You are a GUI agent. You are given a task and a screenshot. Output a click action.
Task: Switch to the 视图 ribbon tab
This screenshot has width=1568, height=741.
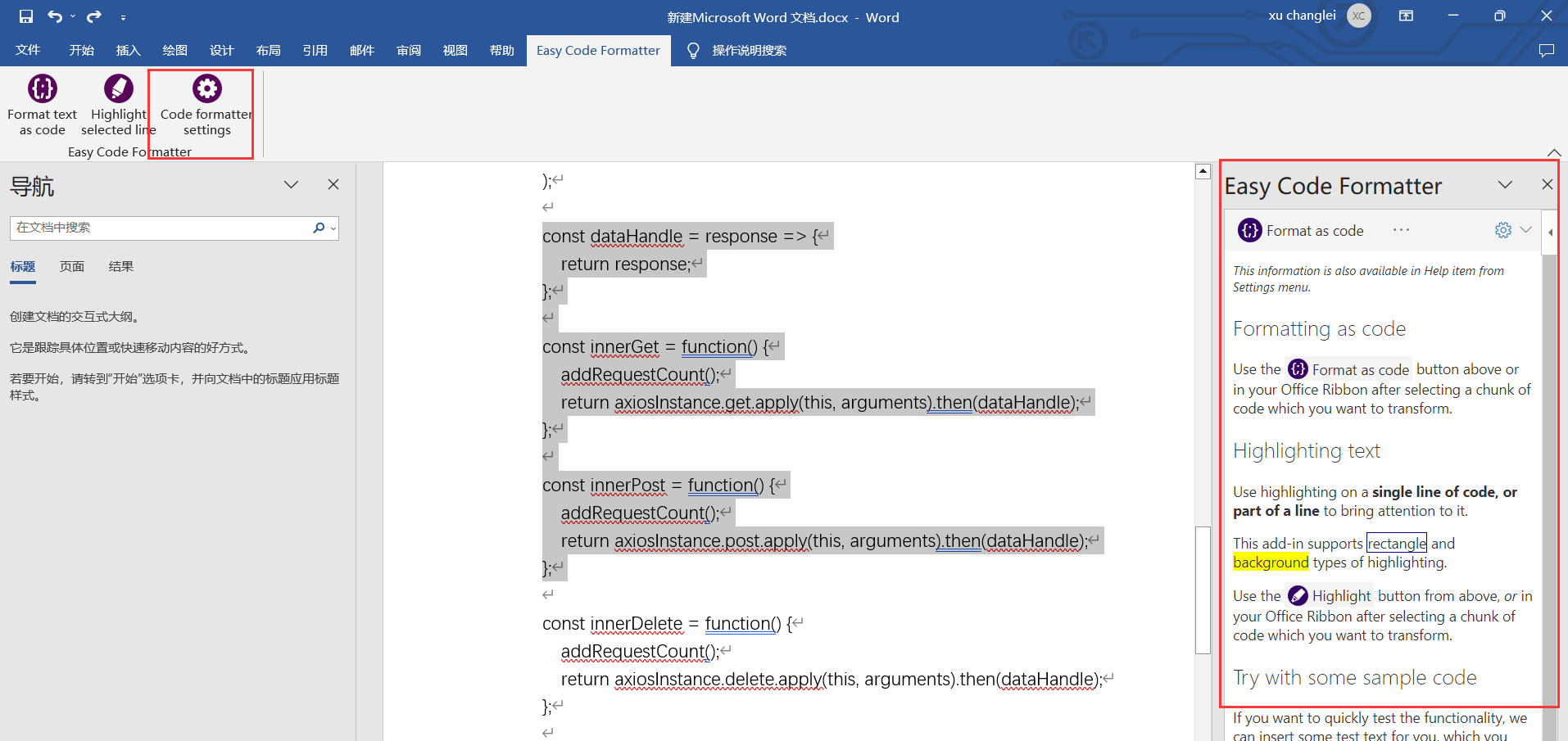[x=455, y=51]
